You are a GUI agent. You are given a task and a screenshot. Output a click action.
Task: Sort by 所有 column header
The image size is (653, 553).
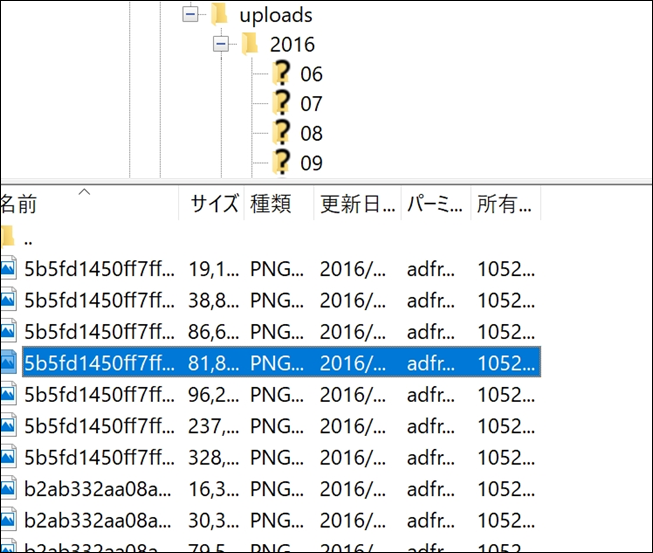click(506, 203)
